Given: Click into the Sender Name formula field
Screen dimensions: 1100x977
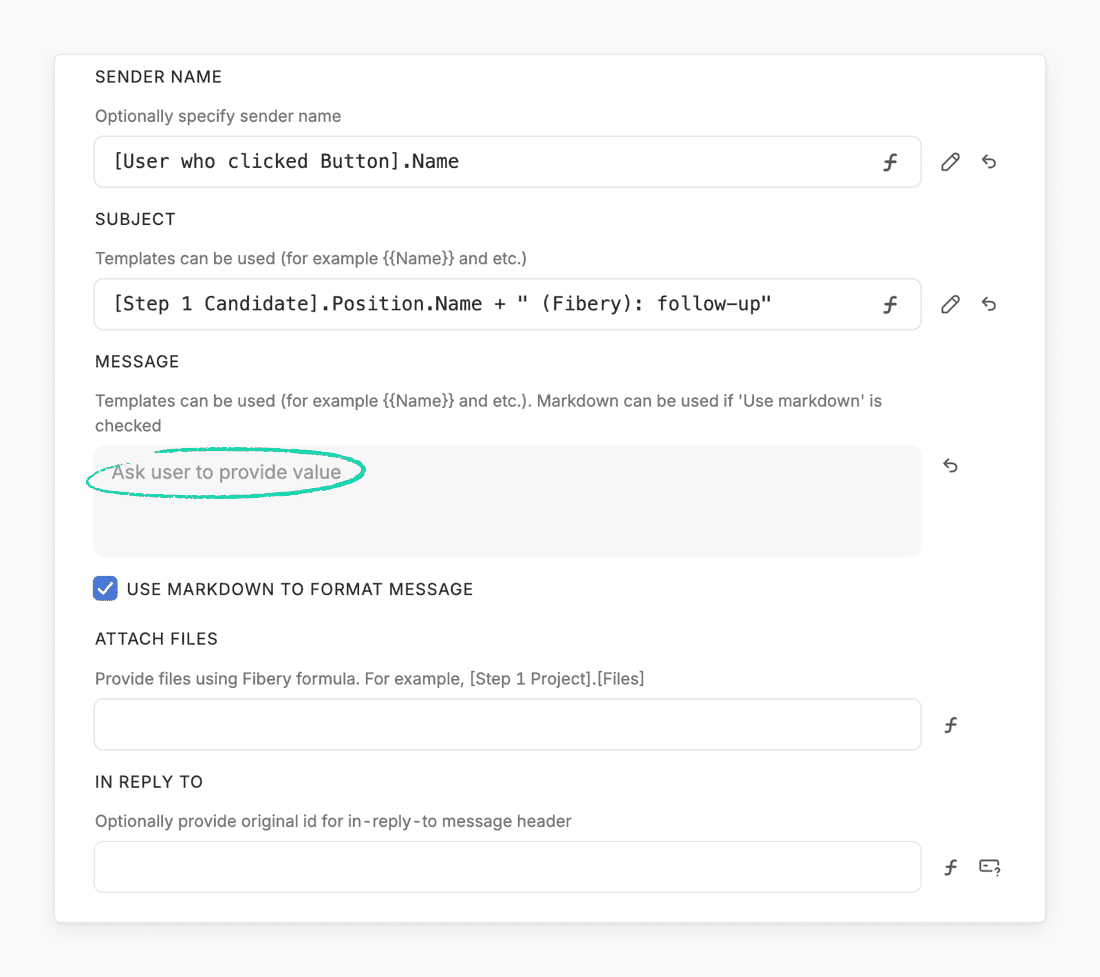Looking at the screenshot, I should pos(480,162).
